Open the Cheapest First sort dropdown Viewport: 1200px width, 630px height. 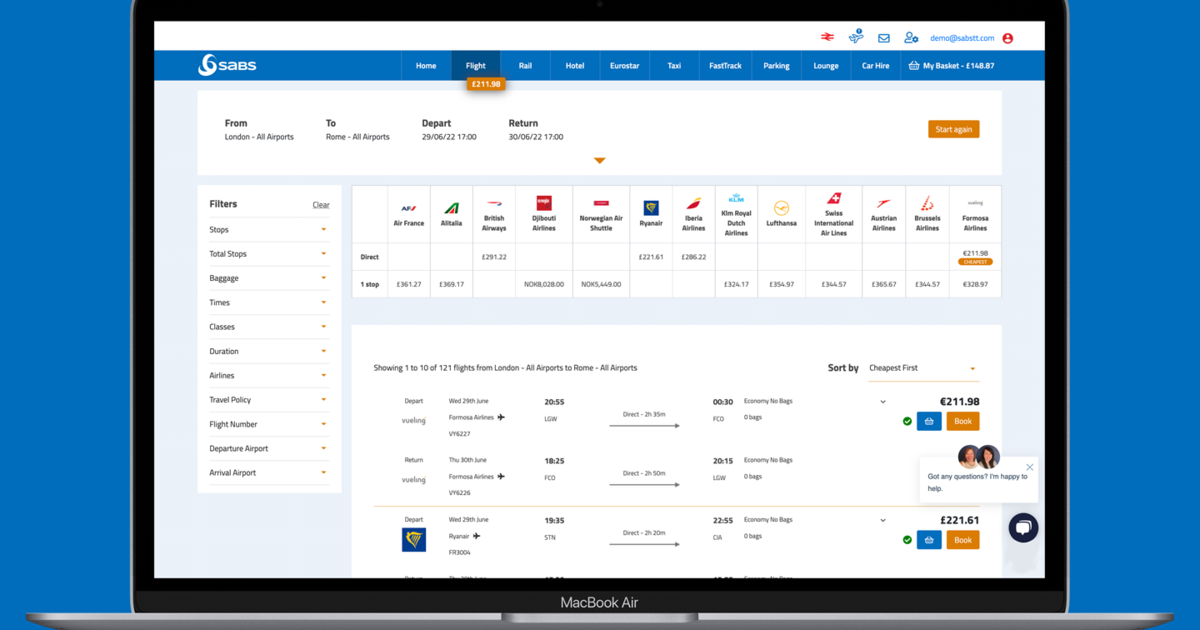click(923, 368)
